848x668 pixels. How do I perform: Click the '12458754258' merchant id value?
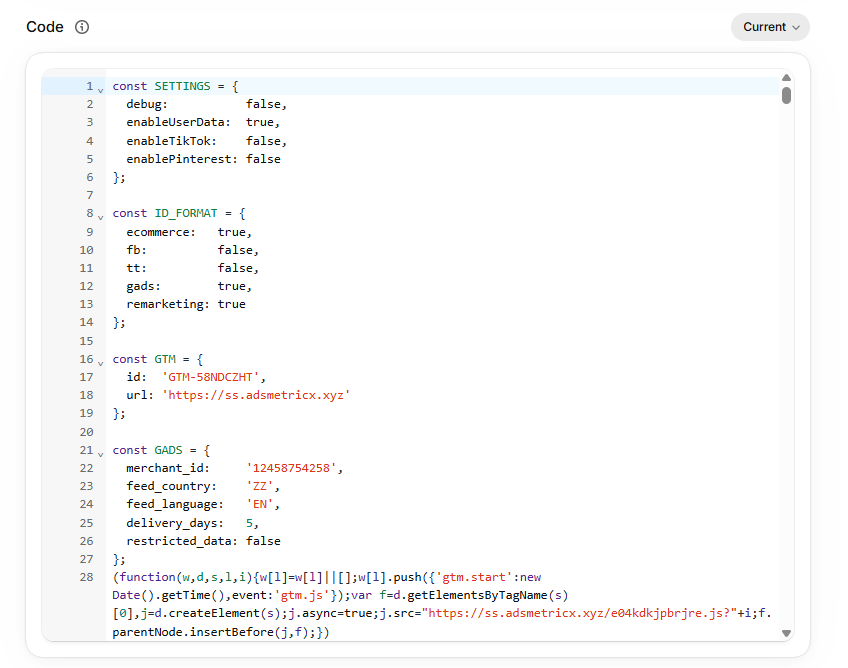tap(291, 468)
